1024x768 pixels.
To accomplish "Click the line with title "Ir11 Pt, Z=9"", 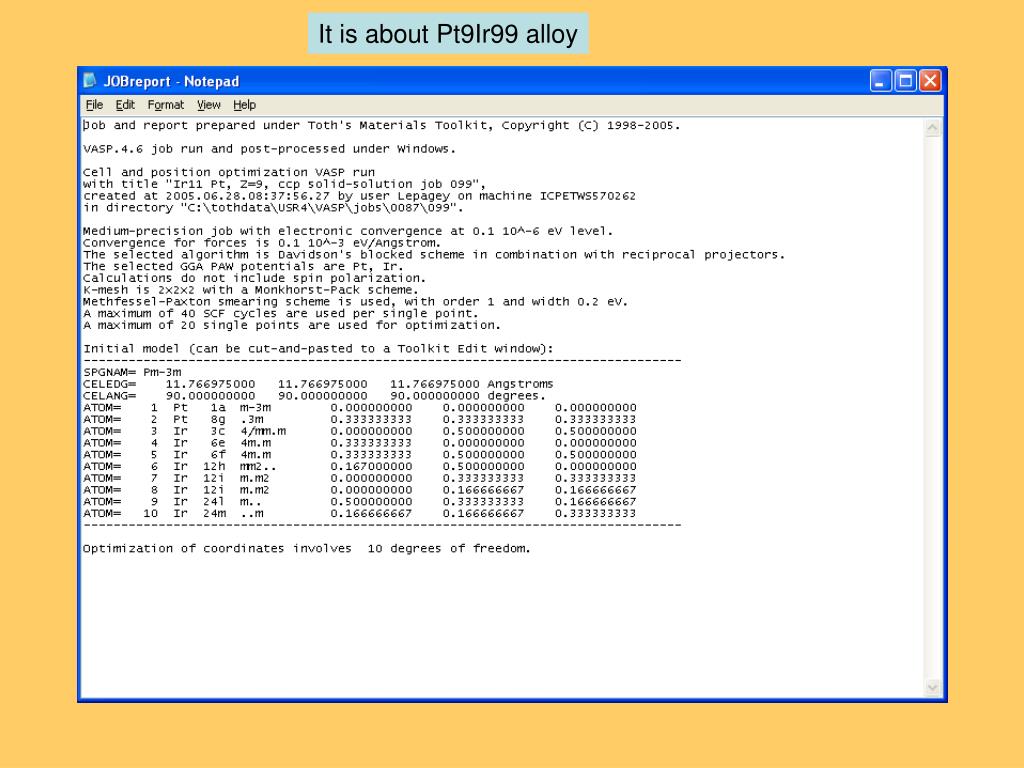I will pos(284,184).
